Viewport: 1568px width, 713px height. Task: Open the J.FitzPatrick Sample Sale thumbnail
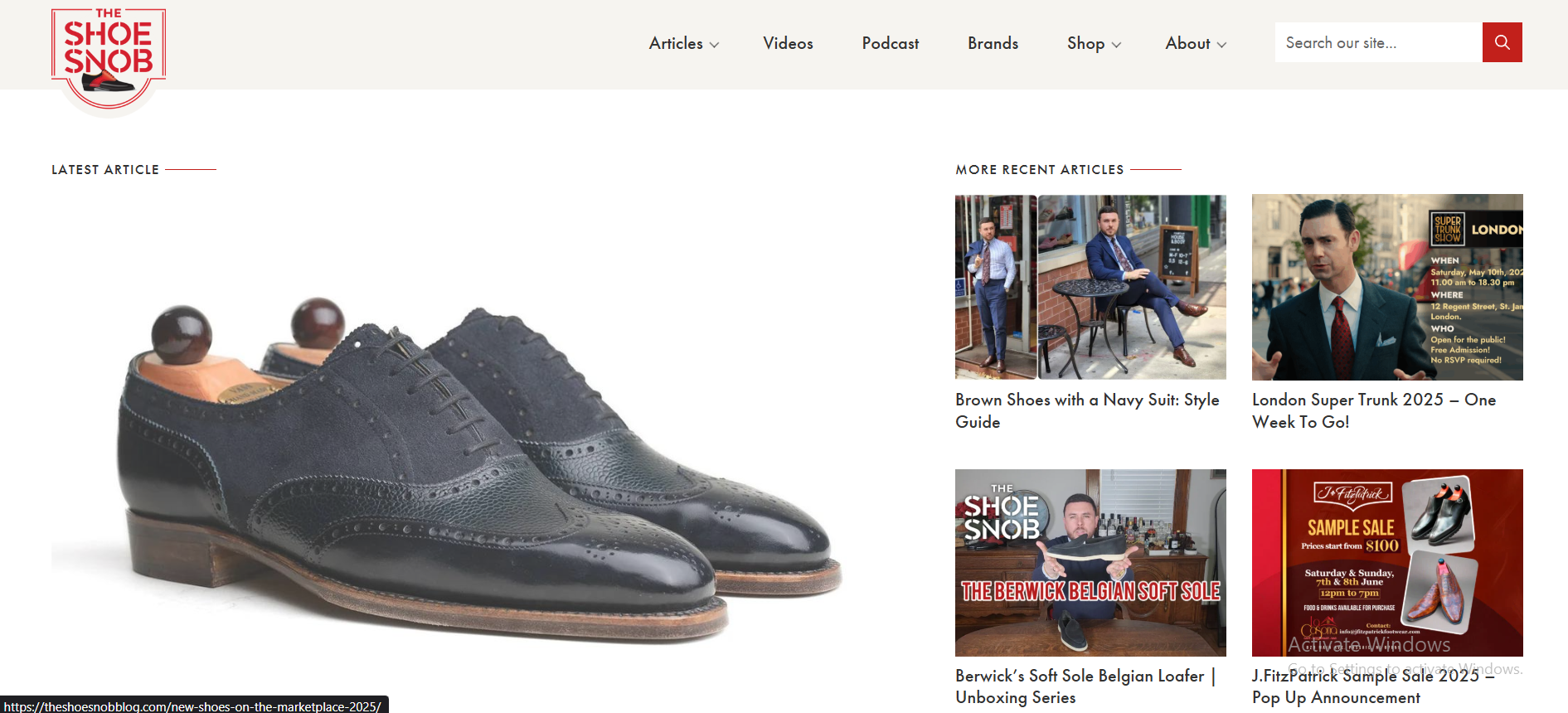pos(1387,562)
